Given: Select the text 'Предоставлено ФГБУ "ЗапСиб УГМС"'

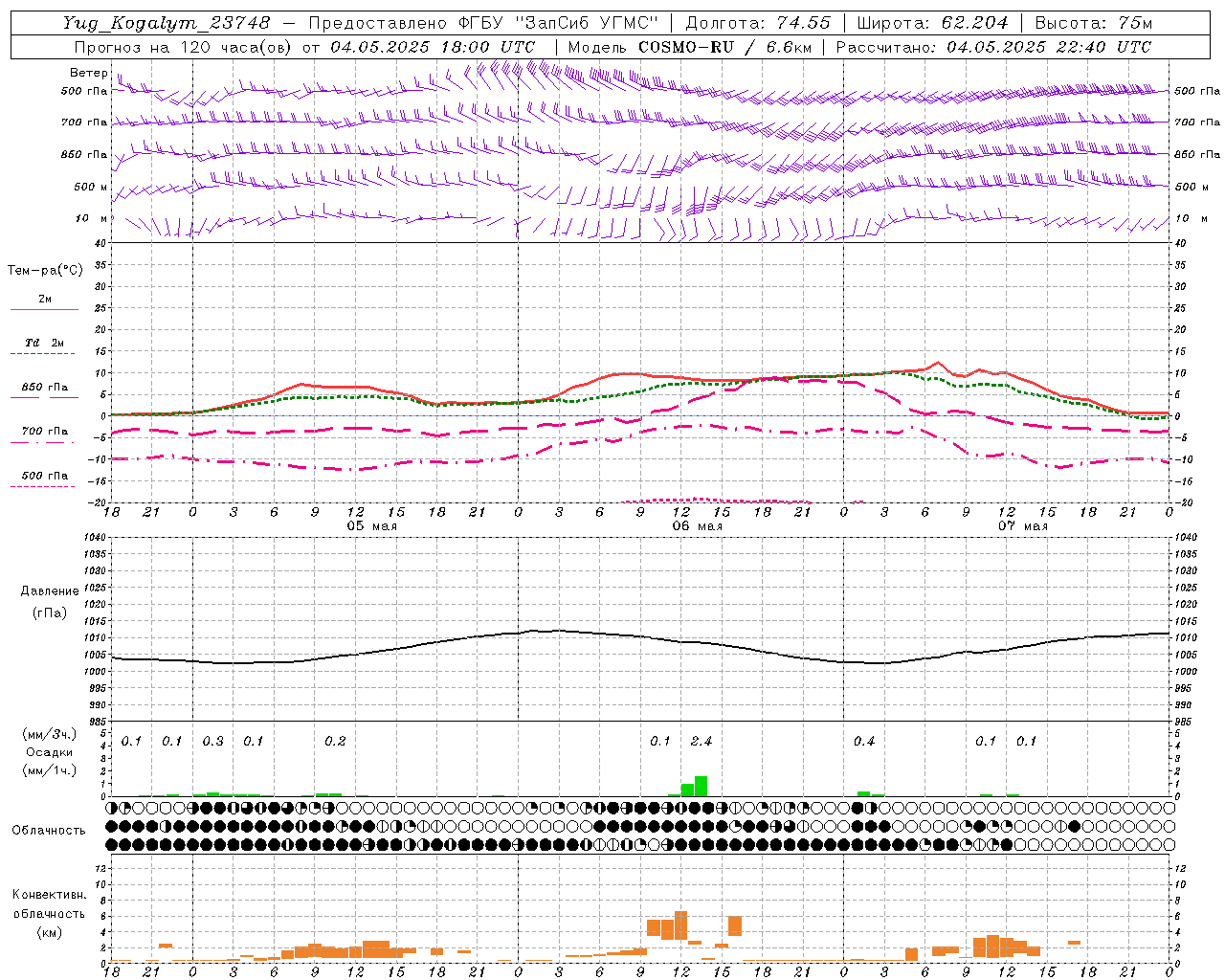Looking at the screenshot, I should click(483, 22).
